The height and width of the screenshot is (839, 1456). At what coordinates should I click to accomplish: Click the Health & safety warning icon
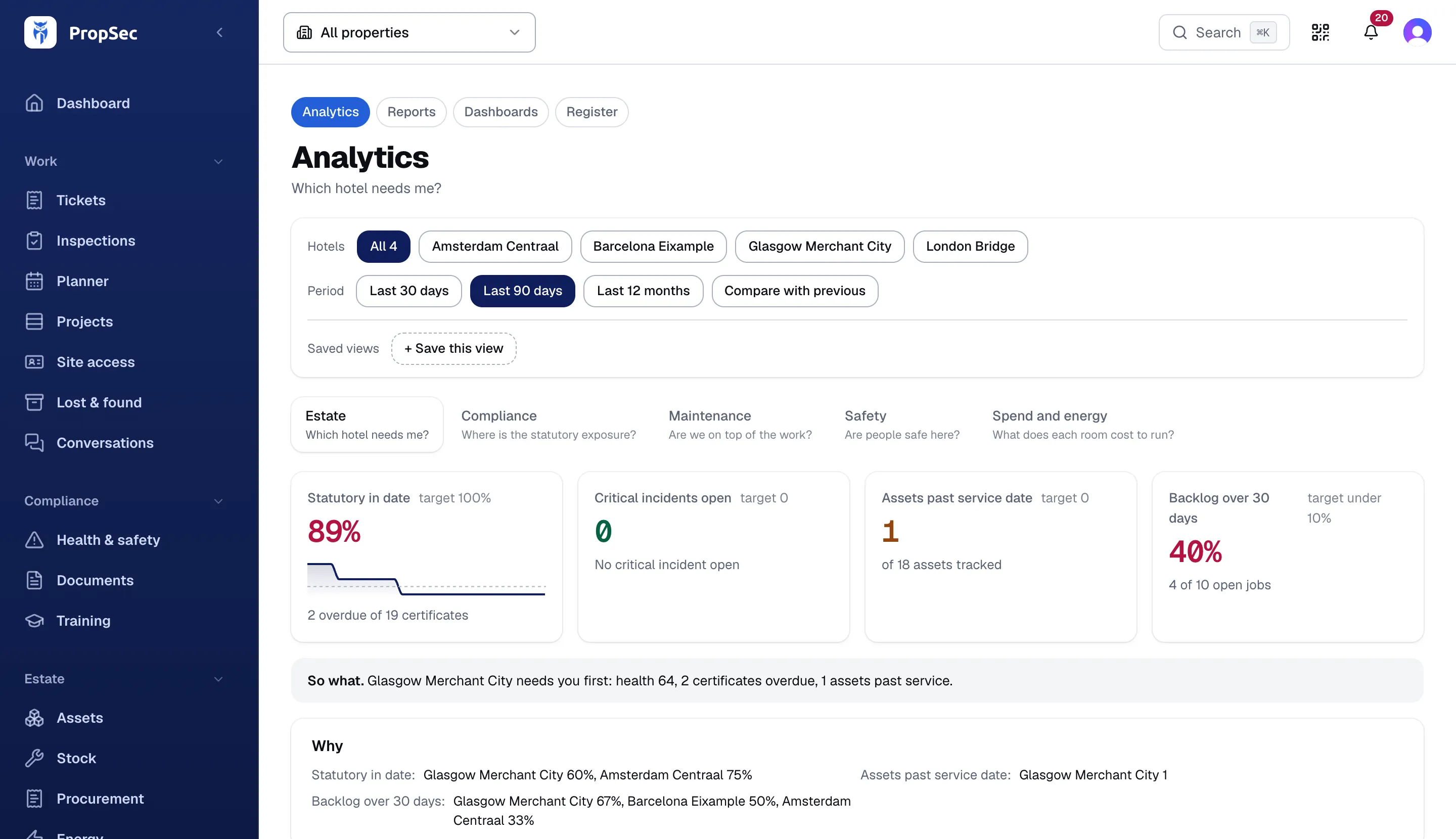[34, 540]
